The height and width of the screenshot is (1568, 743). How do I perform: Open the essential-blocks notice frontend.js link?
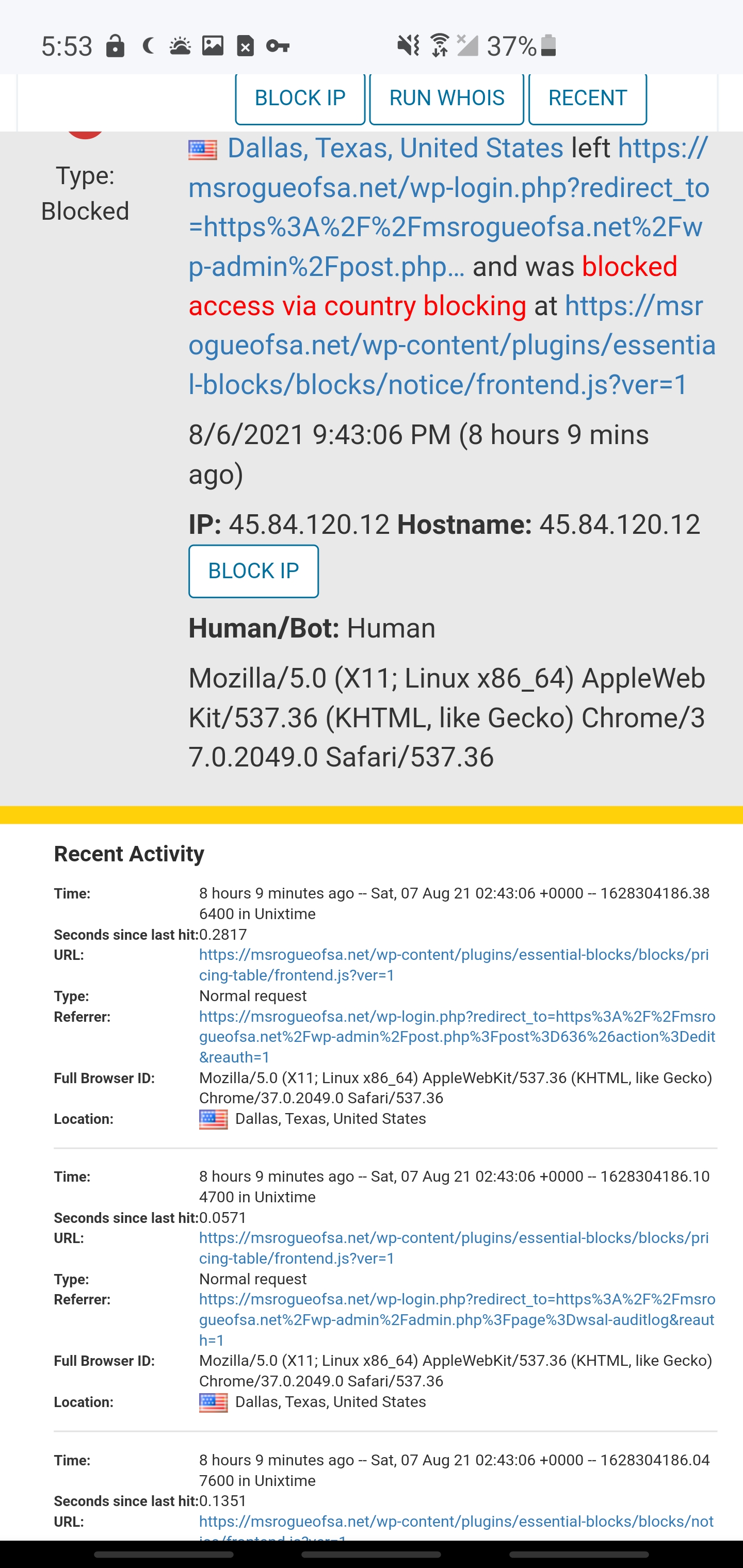click(451, 345)
